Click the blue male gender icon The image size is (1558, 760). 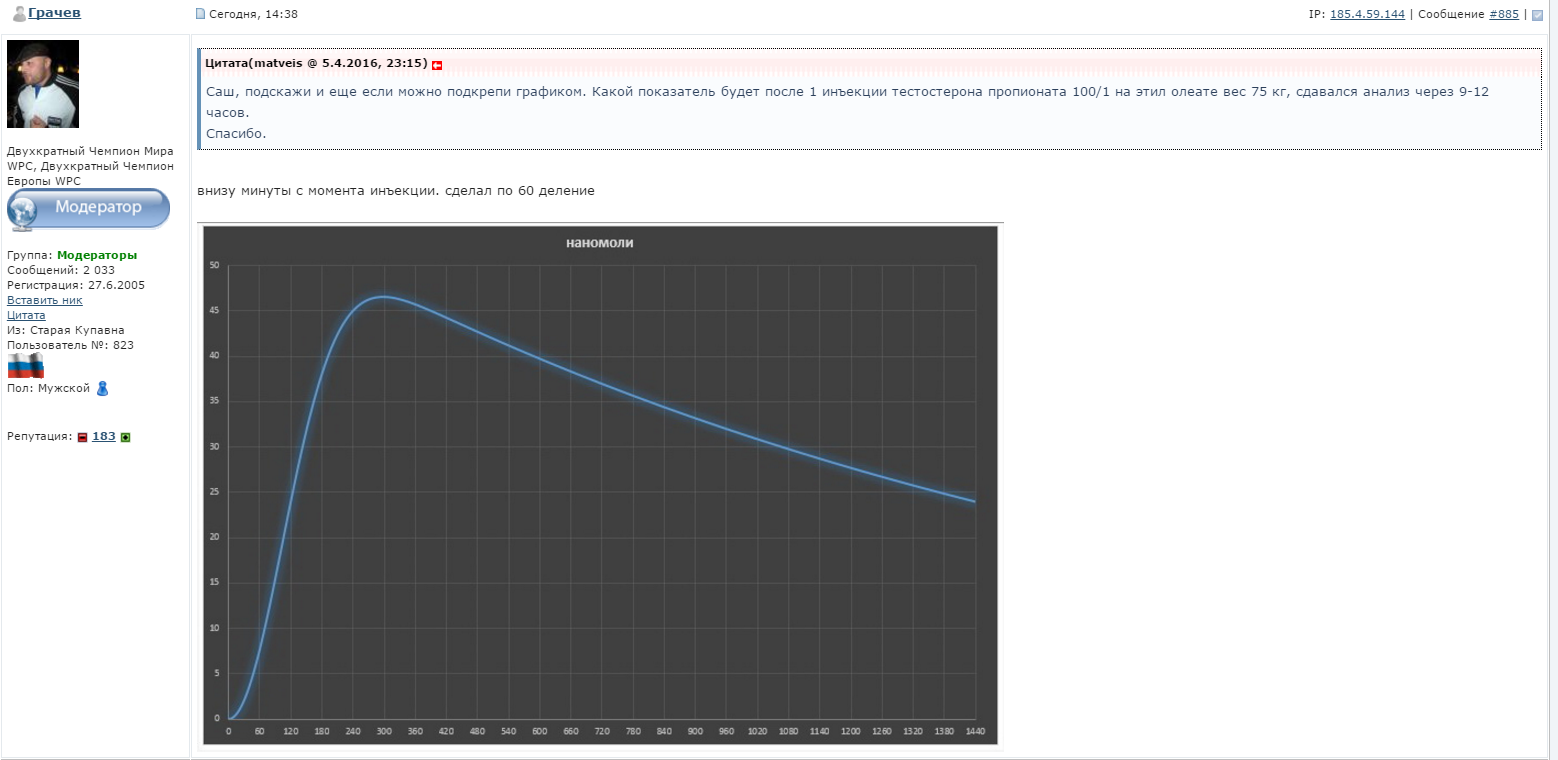(102, 388)
